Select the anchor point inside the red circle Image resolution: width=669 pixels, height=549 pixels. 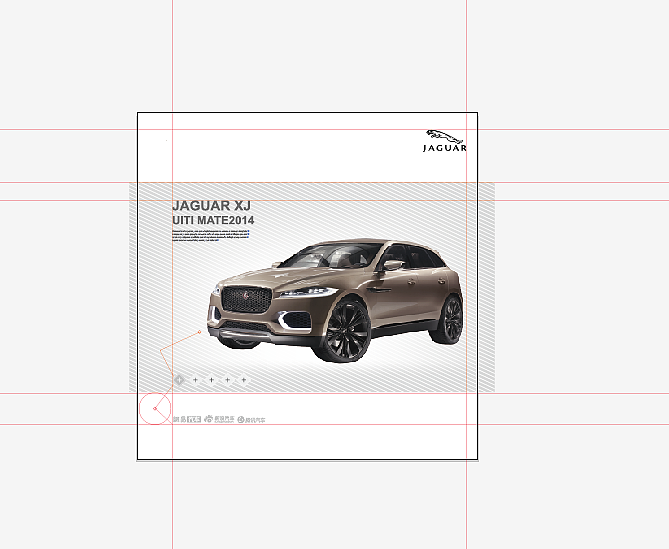155,409
